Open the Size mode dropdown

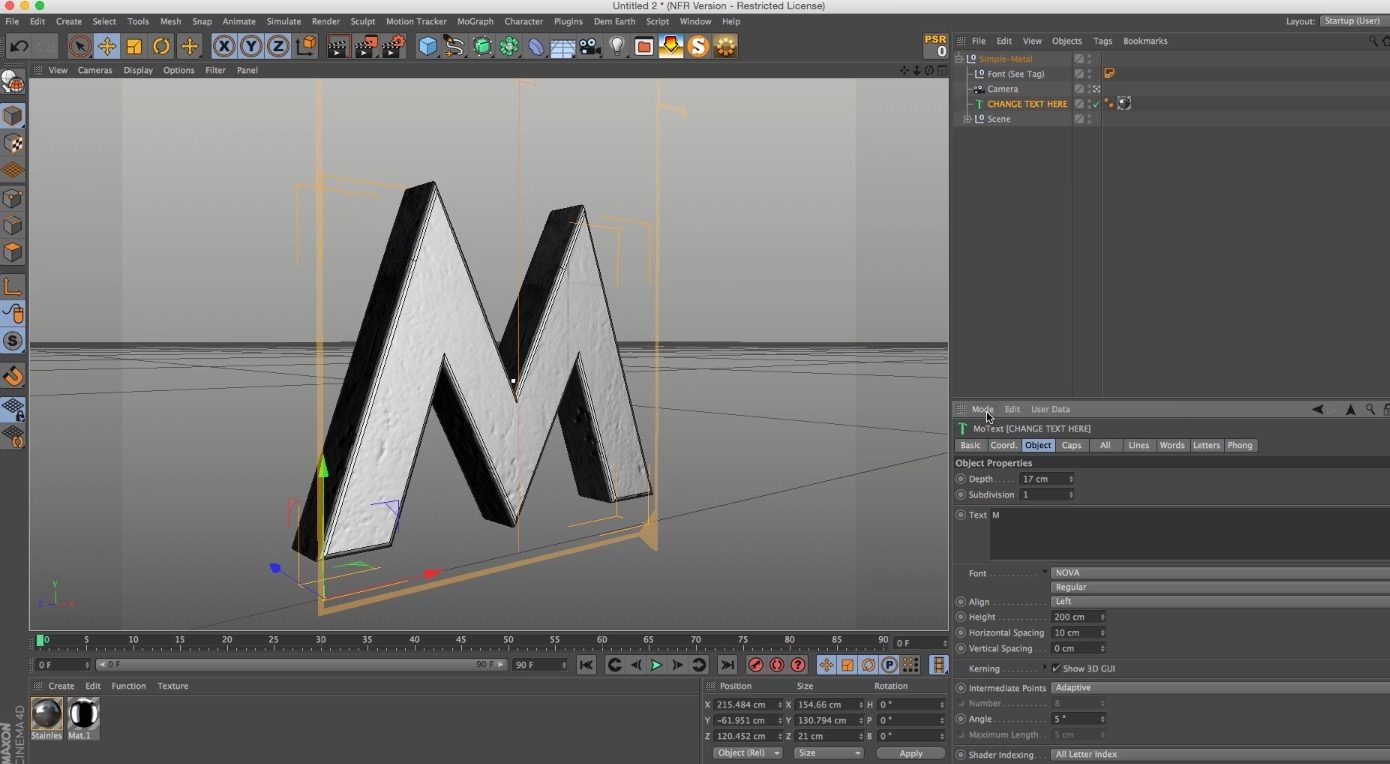coord(828,753)
